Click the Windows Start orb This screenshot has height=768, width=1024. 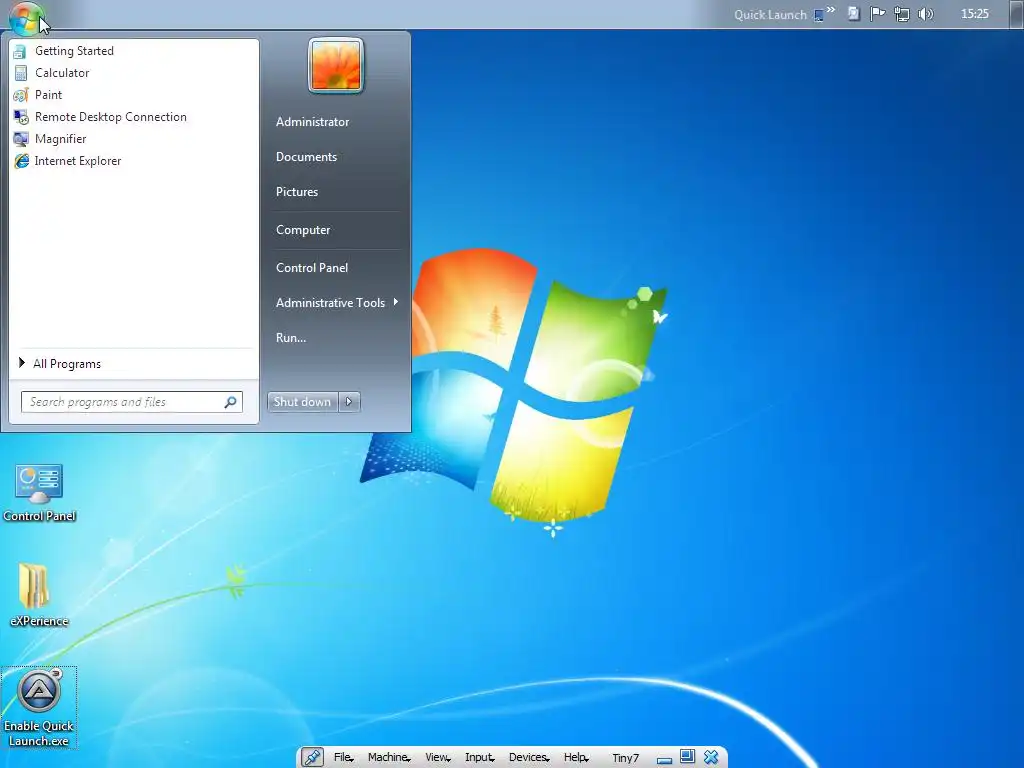pos(26,17)
